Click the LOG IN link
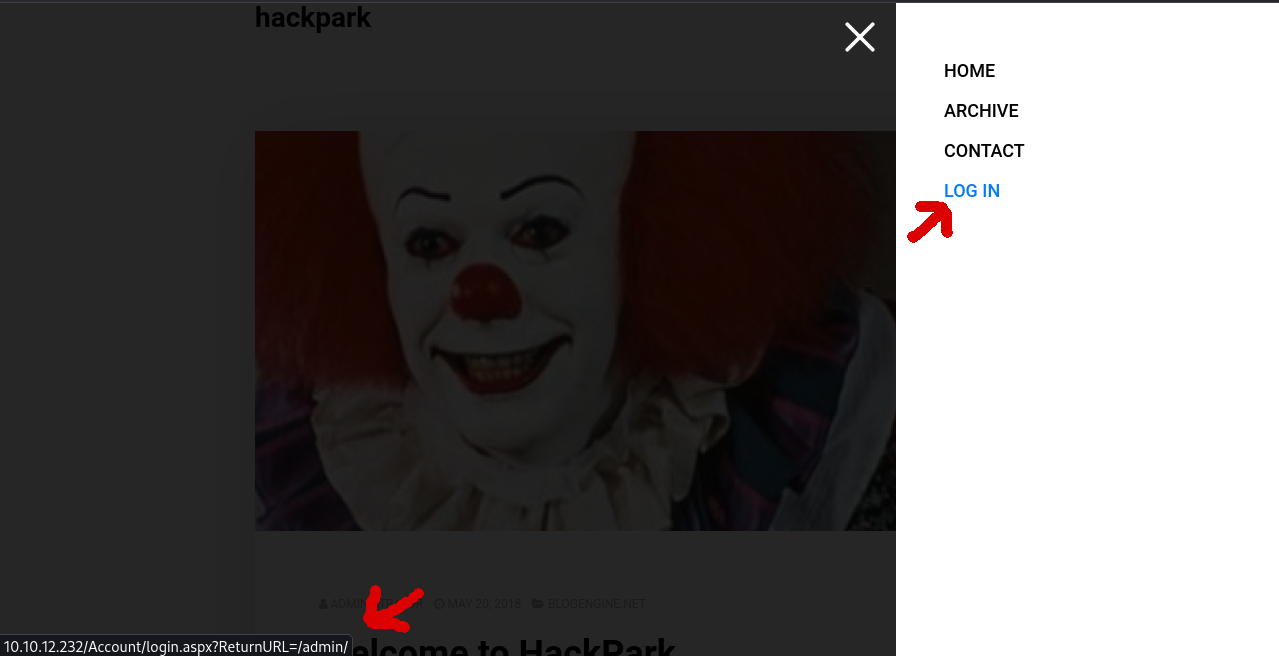The image size is (1279, 656). pyautogui.click(x=972, y=191)
